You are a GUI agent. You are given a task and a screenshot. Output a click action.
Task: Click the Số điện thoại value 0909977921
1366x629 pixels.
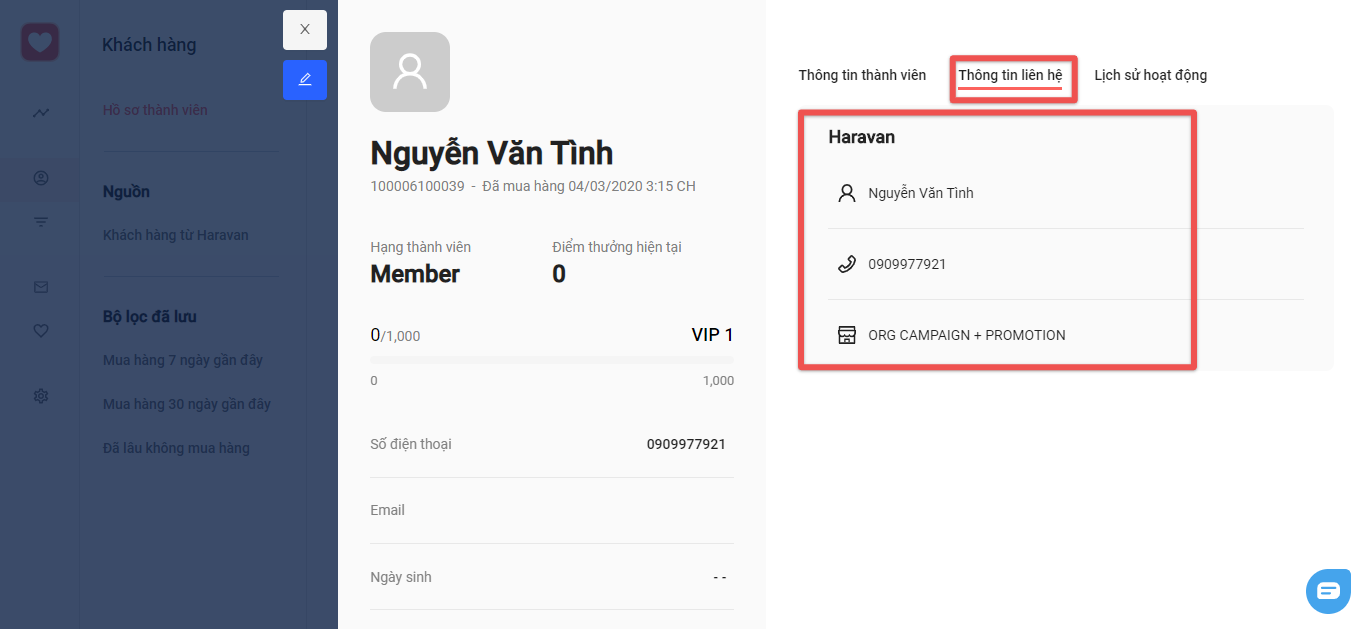pyautogui.click(x=686, y=444)
